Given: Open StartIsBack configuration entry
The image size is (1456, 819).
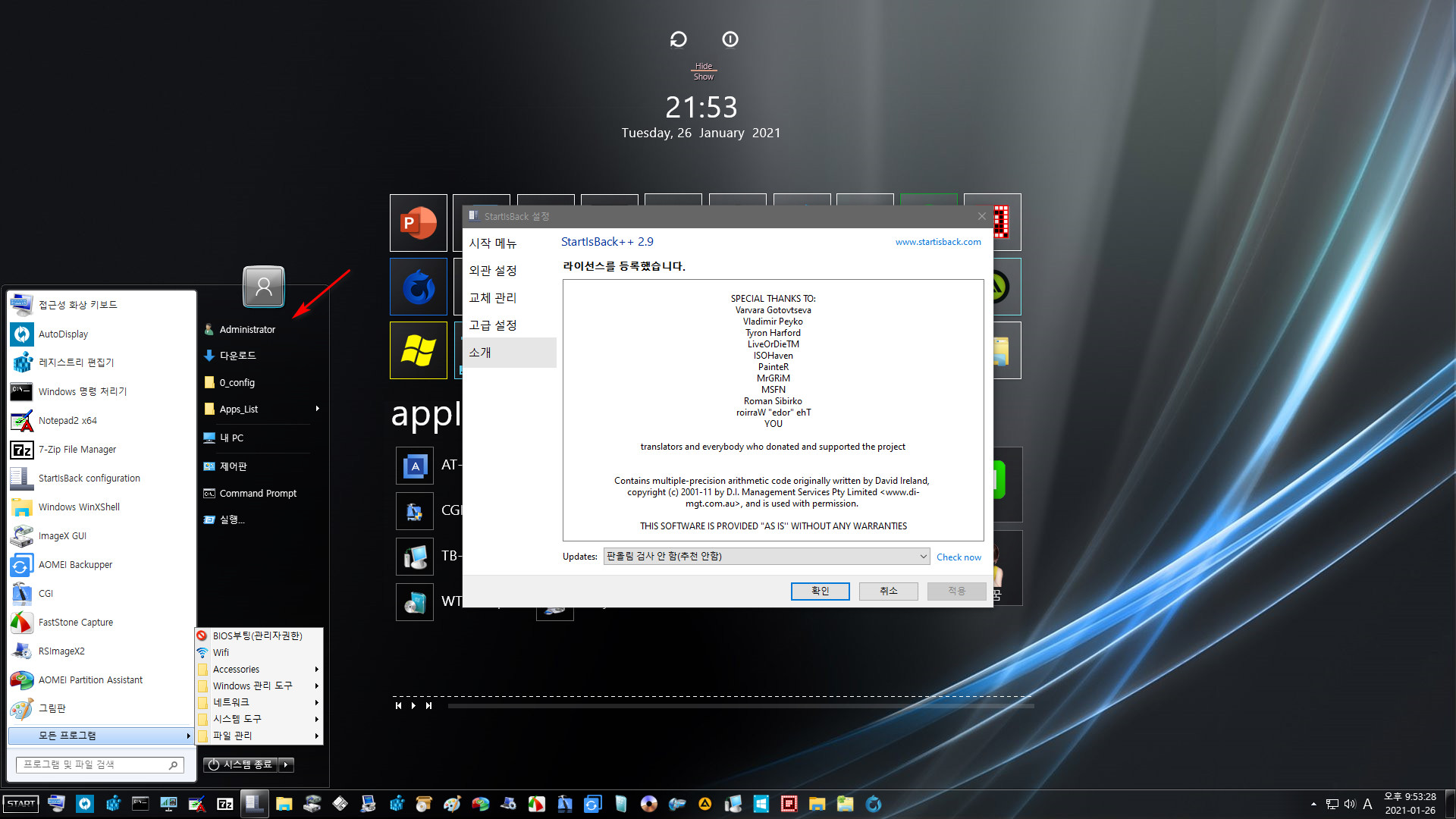Looking at the screenshot, I should (x=102, y=478).
